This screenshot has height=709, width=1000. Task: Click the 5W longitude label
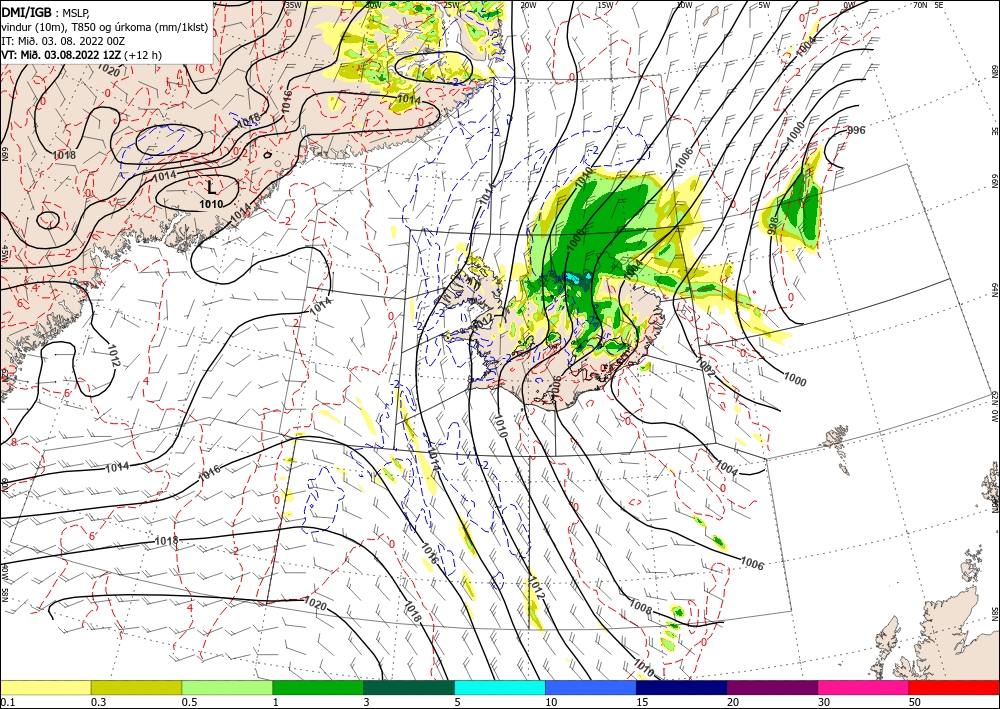(765, 5)
